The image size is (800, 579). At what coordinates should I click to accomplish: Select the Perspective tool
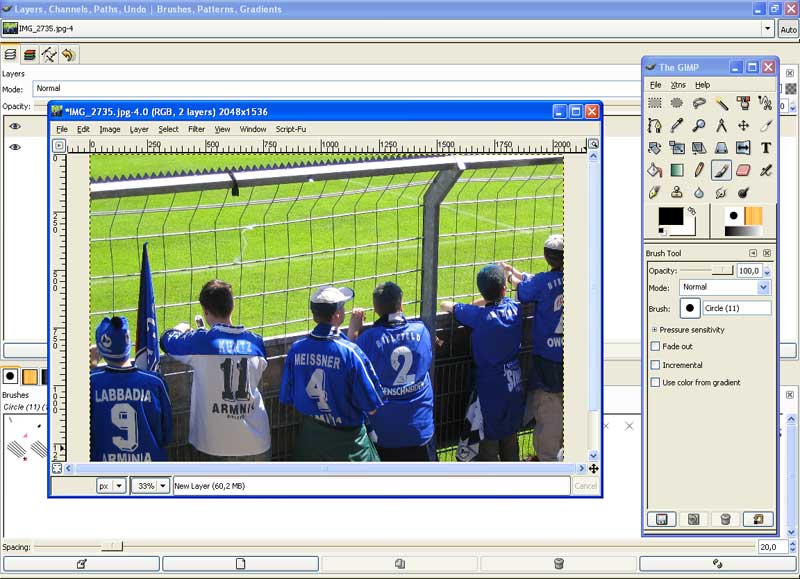click(x=721, y=148)
